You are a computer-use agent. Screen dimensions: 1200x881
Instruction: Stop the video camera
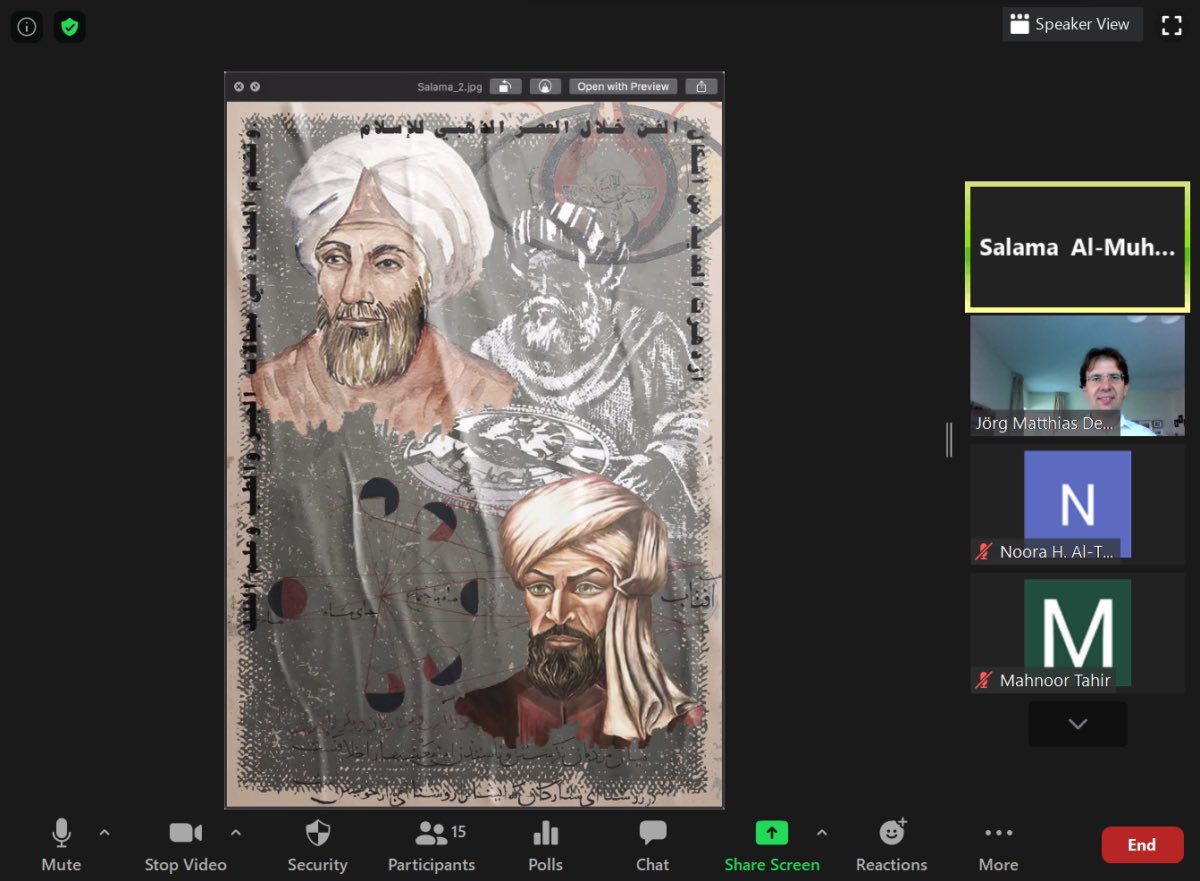(185, 846)
